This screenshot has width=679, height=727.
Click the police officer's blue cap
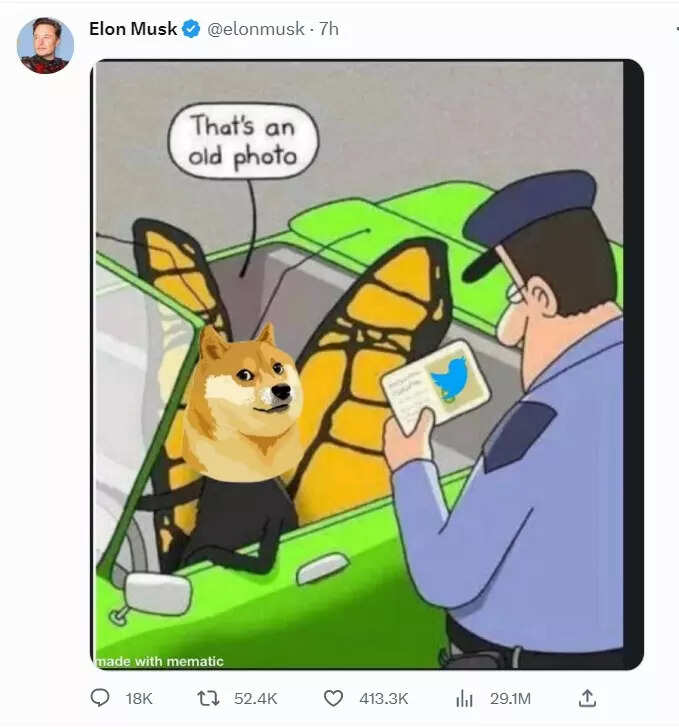click(x=529, y=219)
